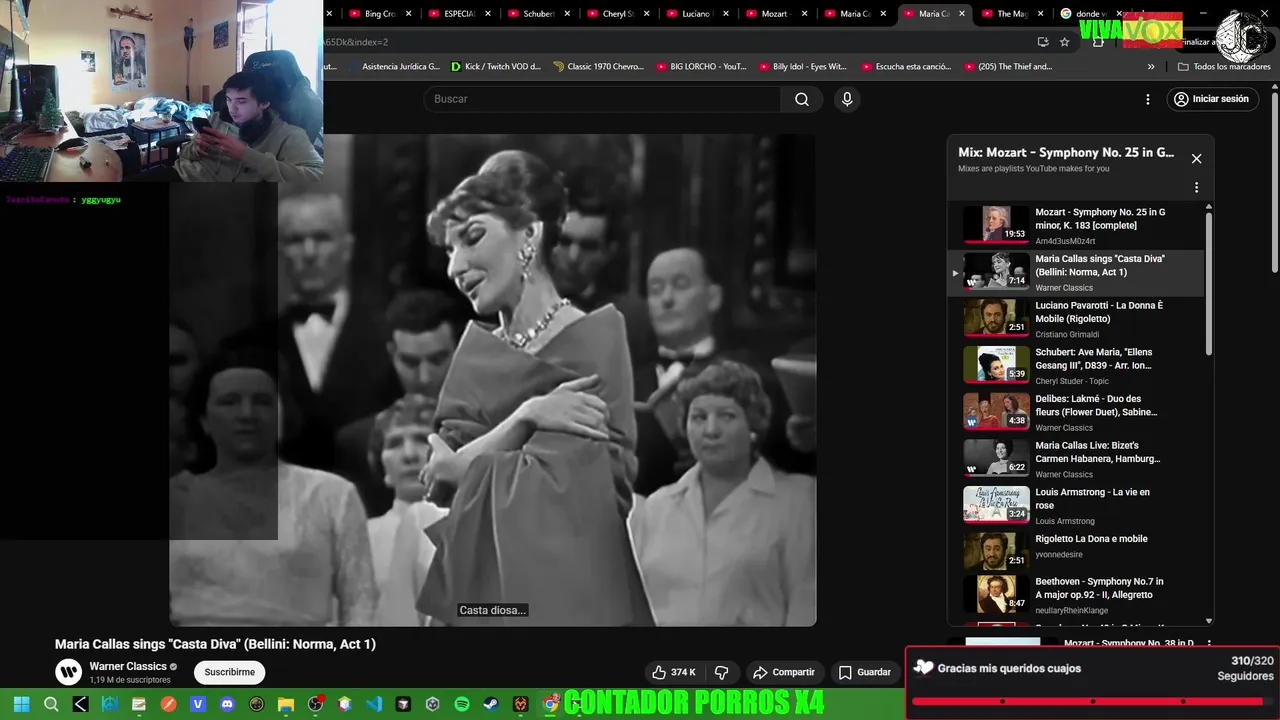The height and width of the screenshot is (720, 1280).
Task: Open Steam from taskbar
Action: point(491,705)
